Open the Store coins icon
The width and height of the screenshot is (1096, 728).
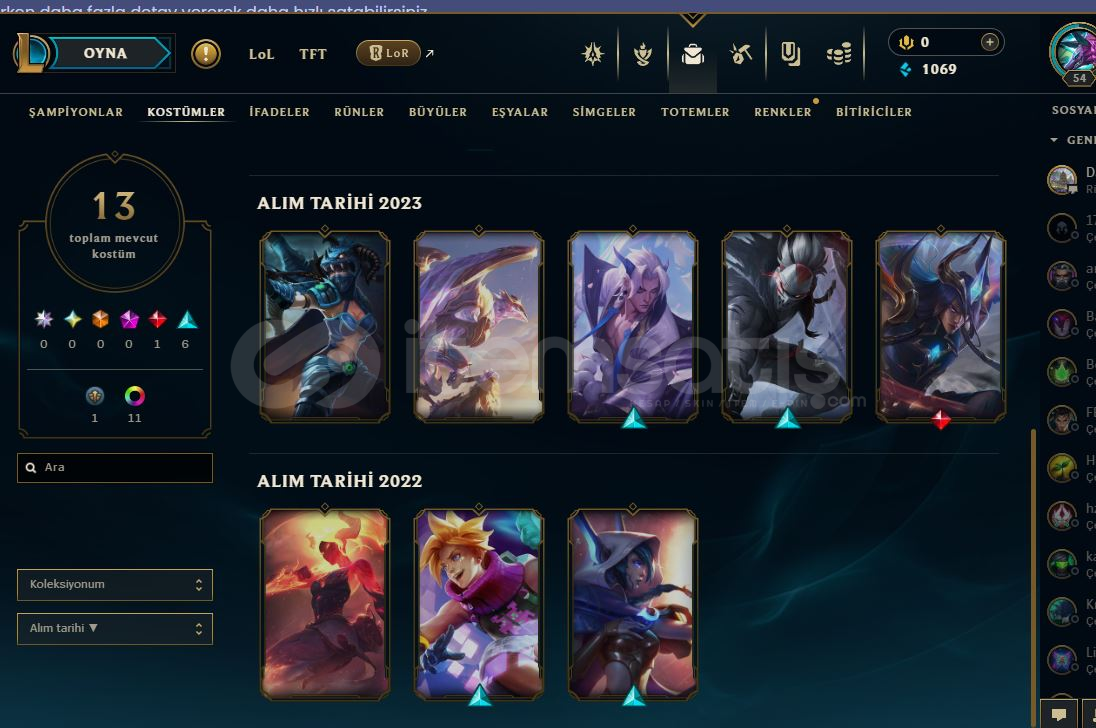pos(839,54)
